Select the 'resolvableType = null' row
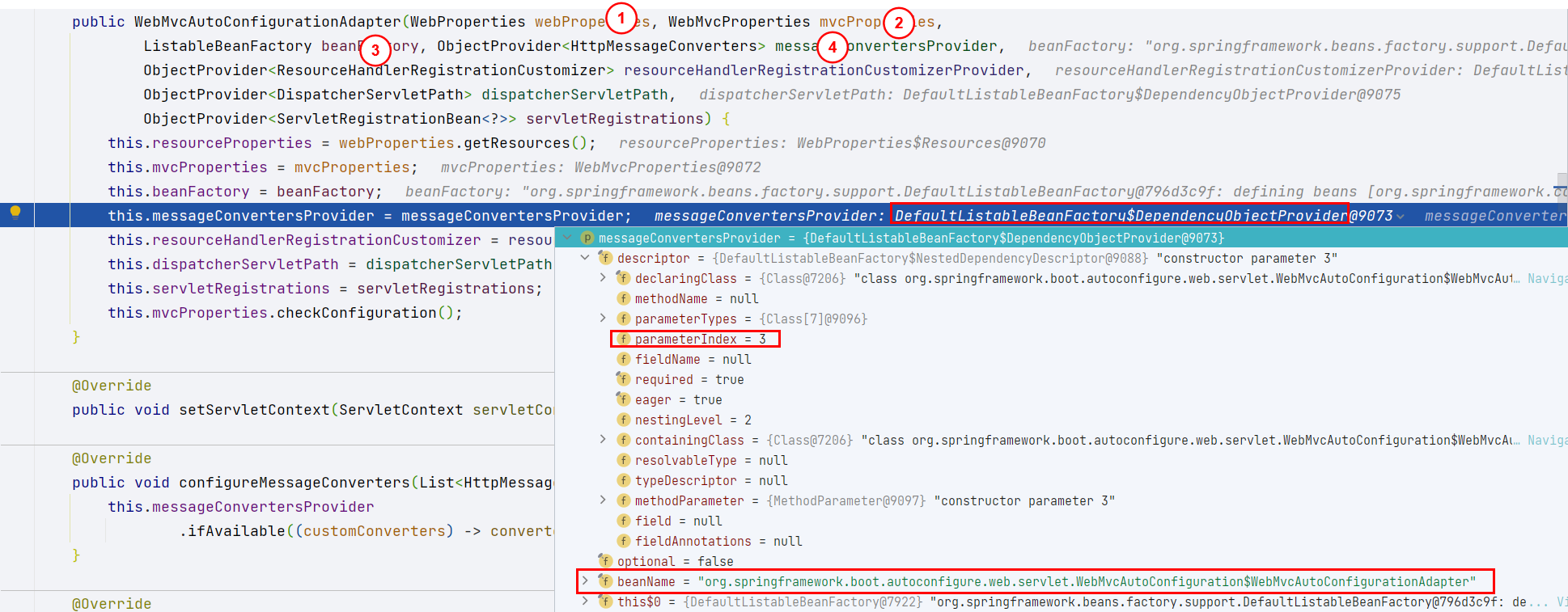 click(1062, 460)
